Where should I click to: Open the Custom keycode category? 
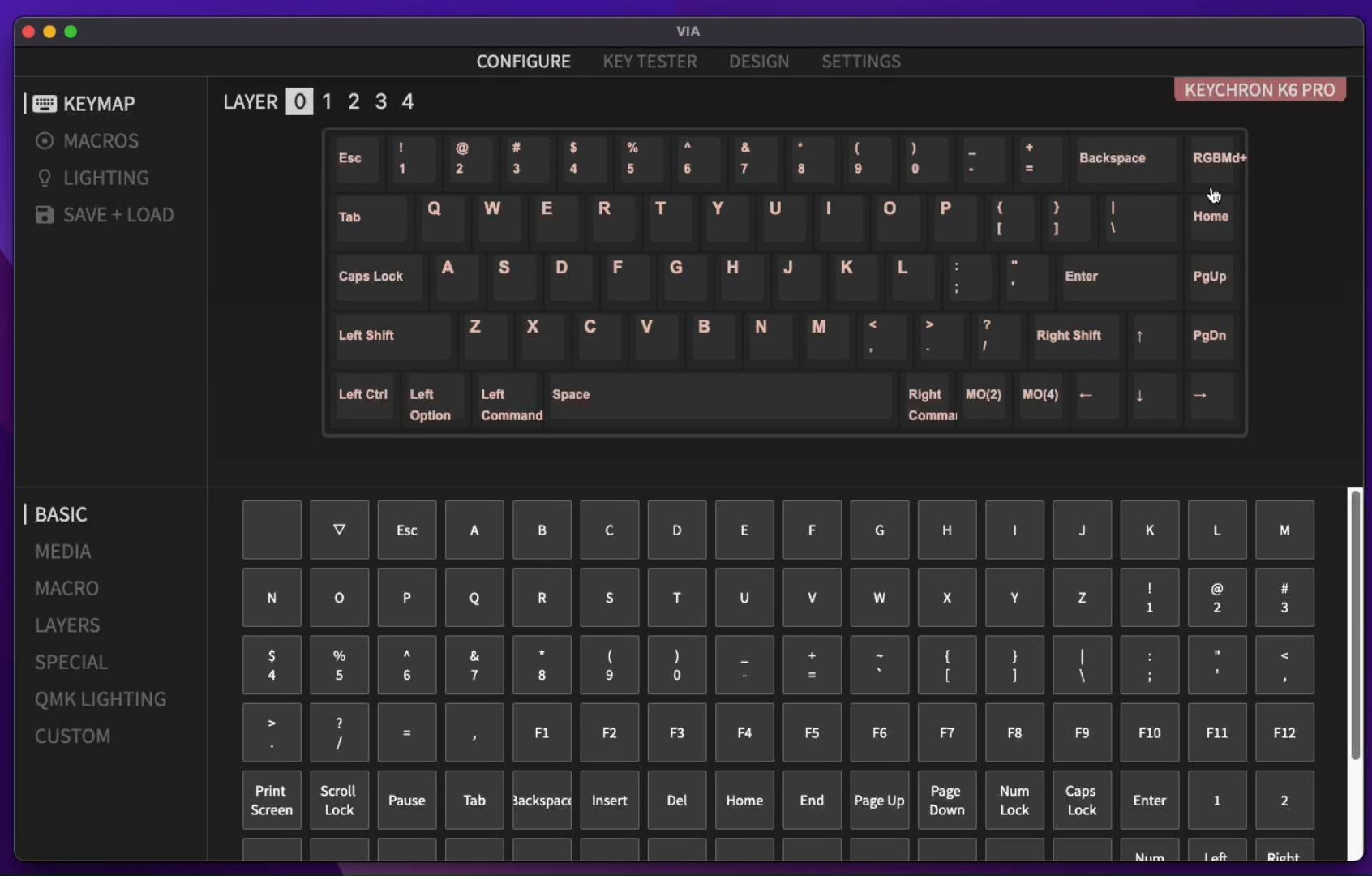point(72,736)
